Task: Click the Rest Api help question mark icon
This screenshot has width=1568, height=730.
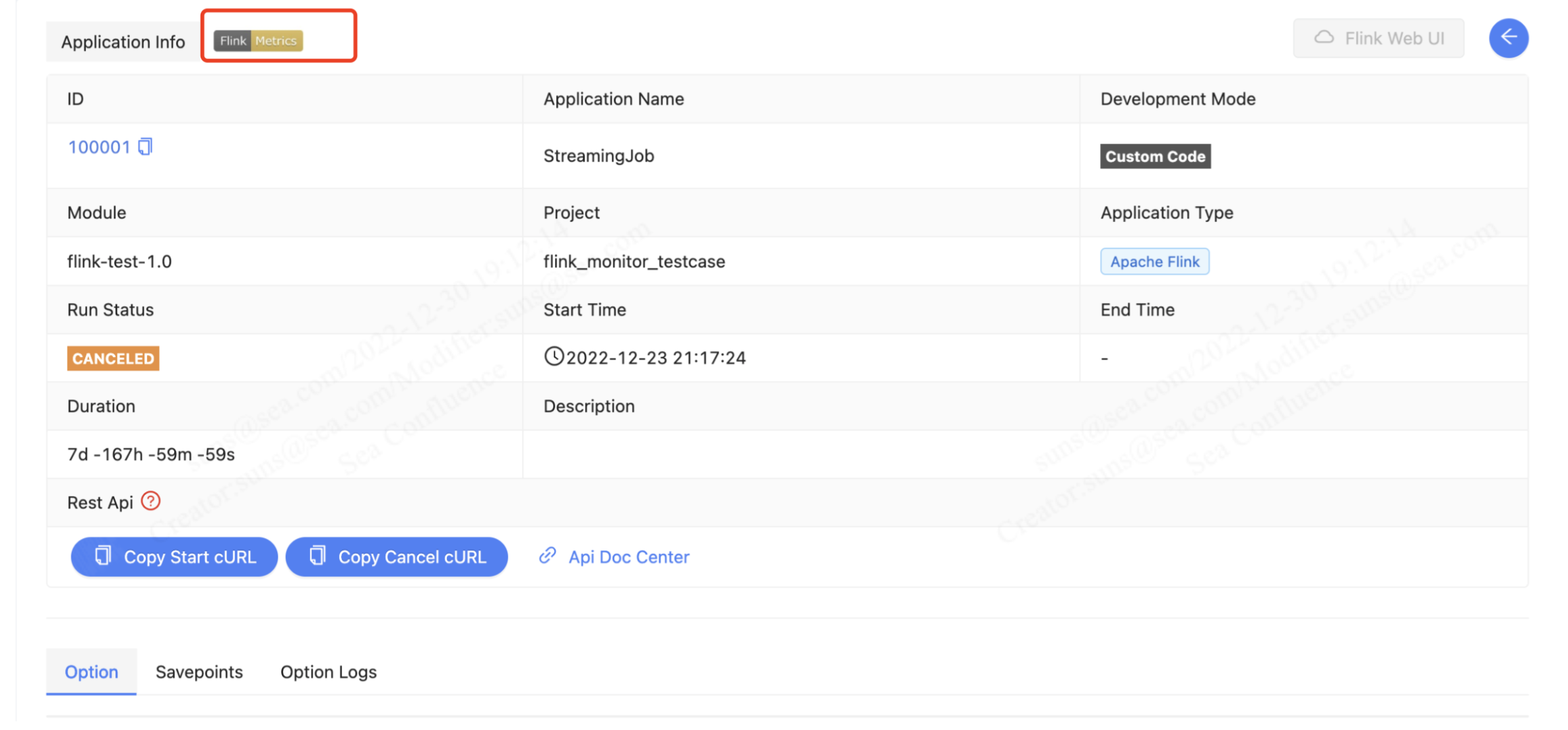Action: 151,502
